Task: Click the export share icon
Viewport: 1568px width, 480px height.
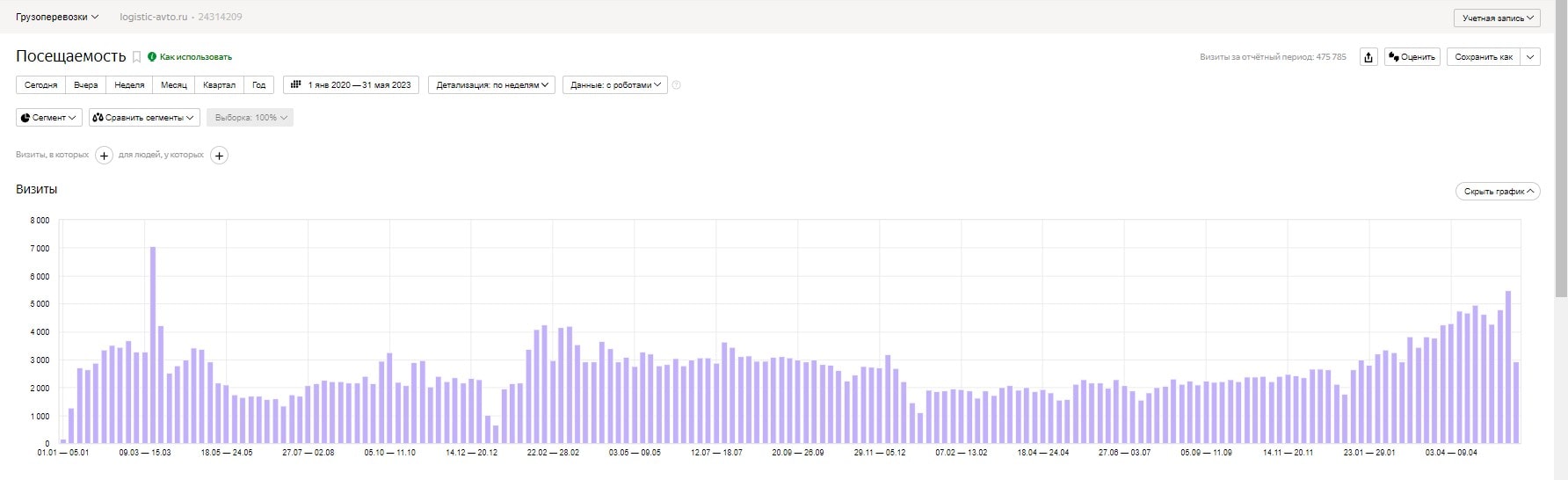Action: pos(1368,57)
